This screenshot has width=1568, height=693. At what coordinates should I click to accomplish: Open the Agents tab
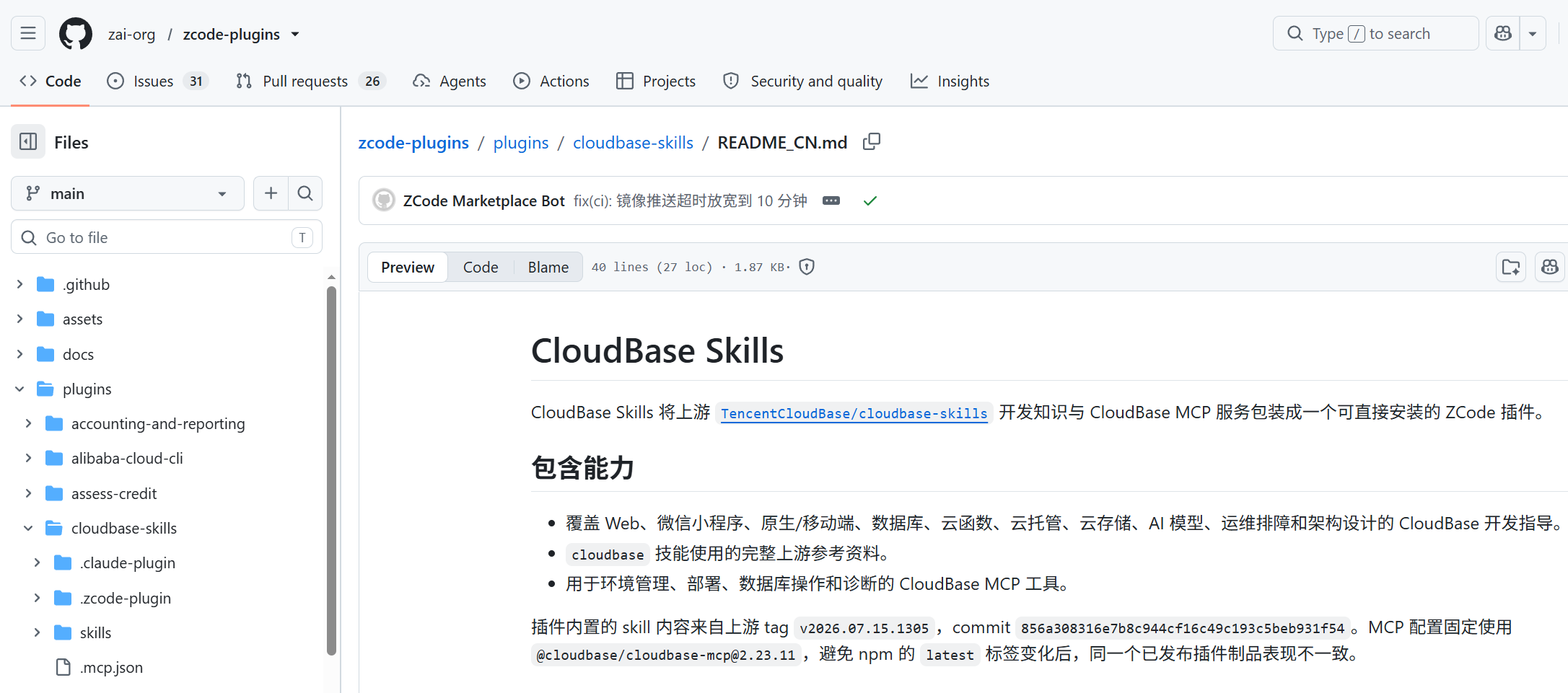[x=450, y=81]
